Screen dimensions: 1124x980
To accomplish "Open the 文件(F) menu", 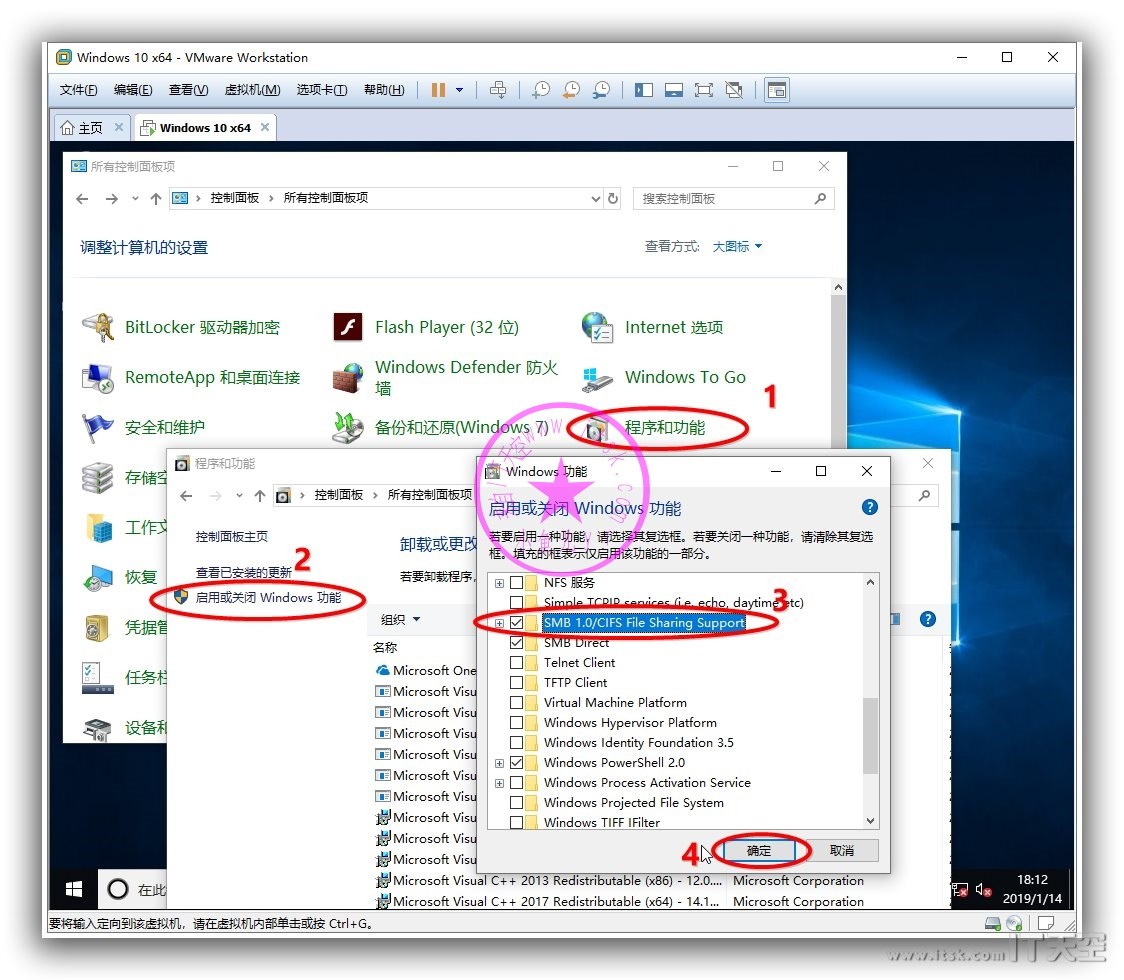I will click(78, 90).
